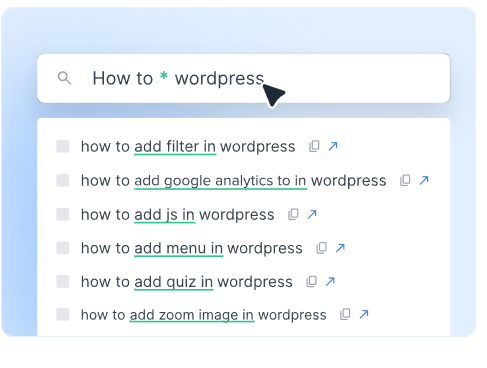Tick the 'add google analytics' row checkbox
The image size is (487, 368).
pyautogui.click(x=63, y=180)
